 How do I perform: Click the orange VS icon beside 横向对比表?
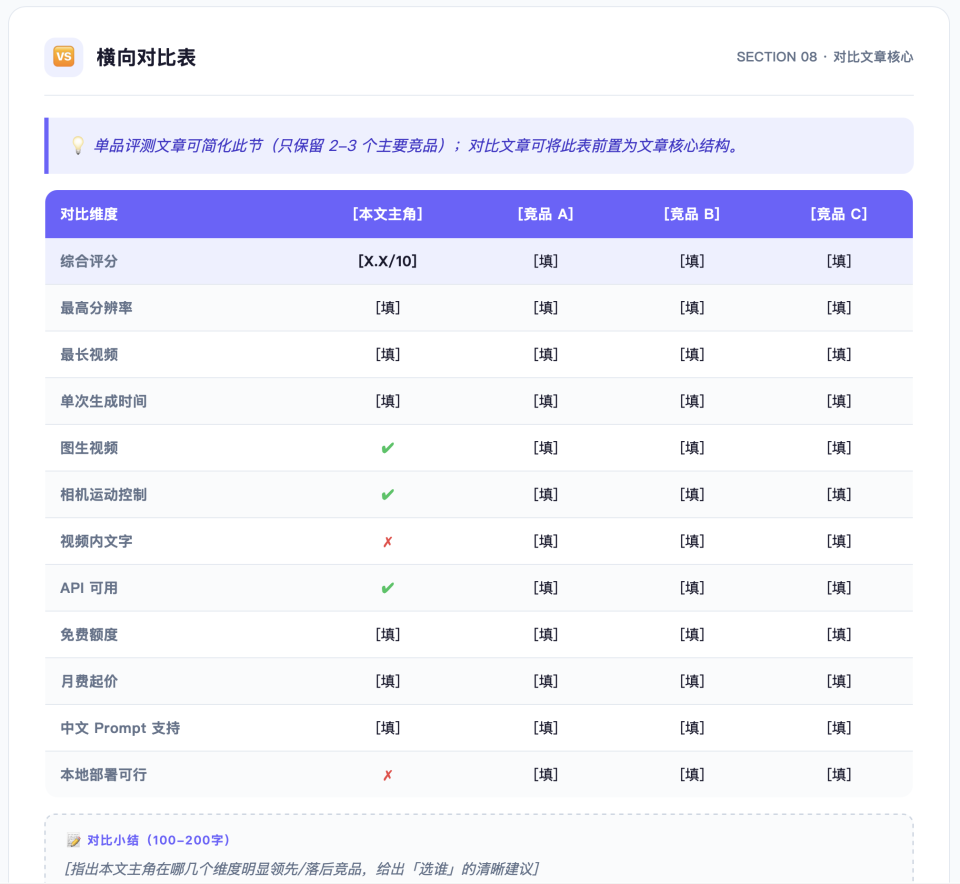64,57
